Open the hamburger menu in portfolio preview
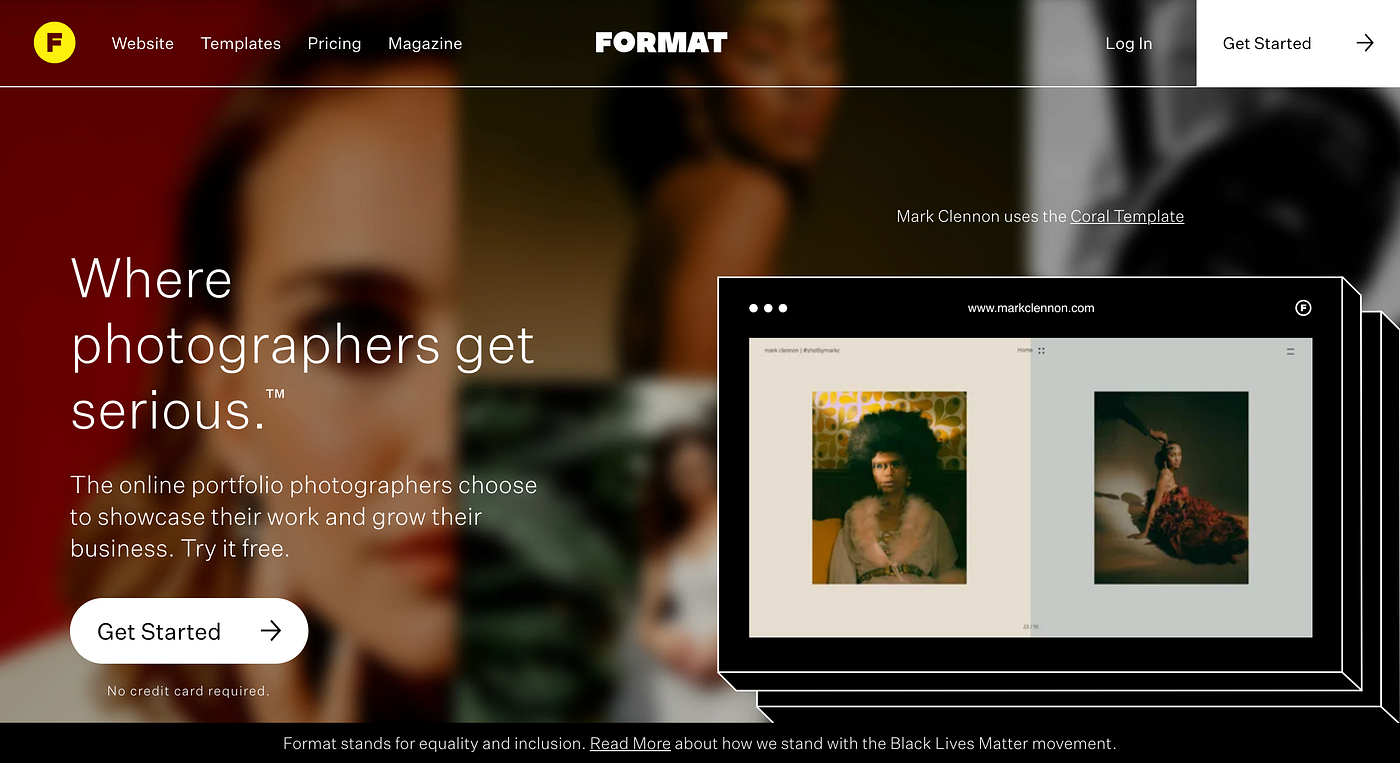 1290,351
